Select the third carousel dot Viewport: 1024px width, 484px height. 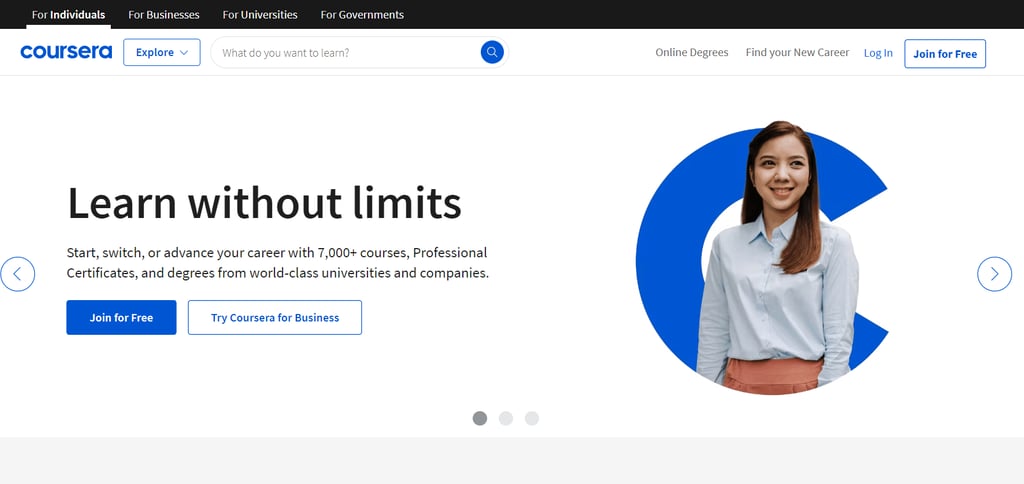(532, 418)
